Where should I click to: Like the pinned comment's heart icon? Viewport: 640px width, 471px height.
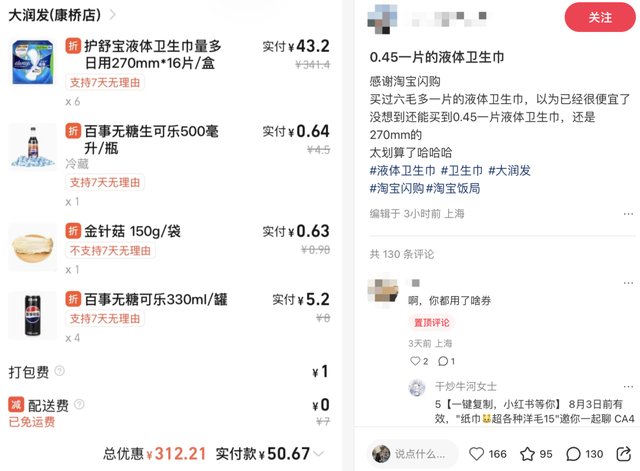click(415, 361)
